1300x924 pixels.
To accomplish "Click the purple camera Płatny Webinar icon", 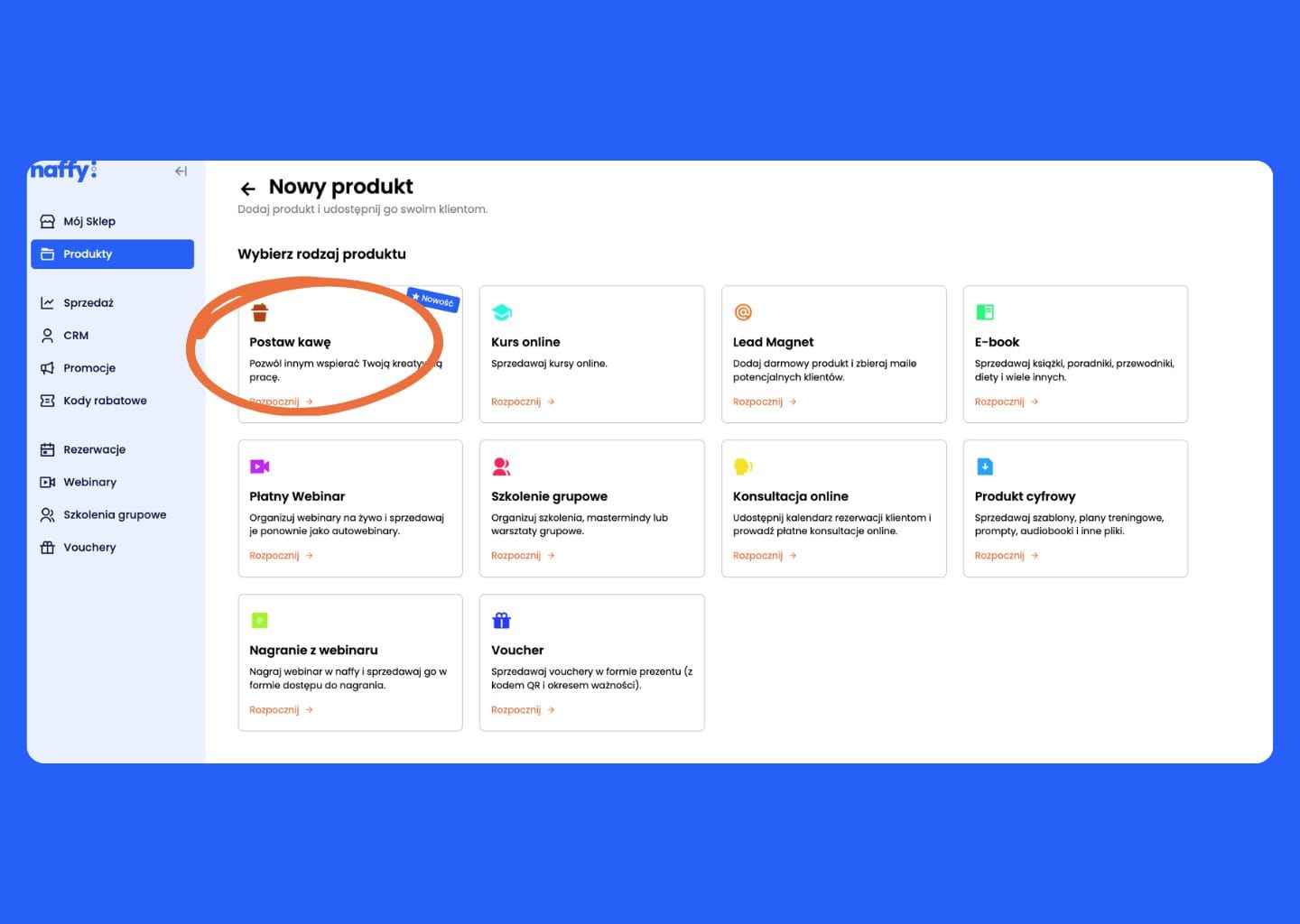I will (x=260, y=467).
